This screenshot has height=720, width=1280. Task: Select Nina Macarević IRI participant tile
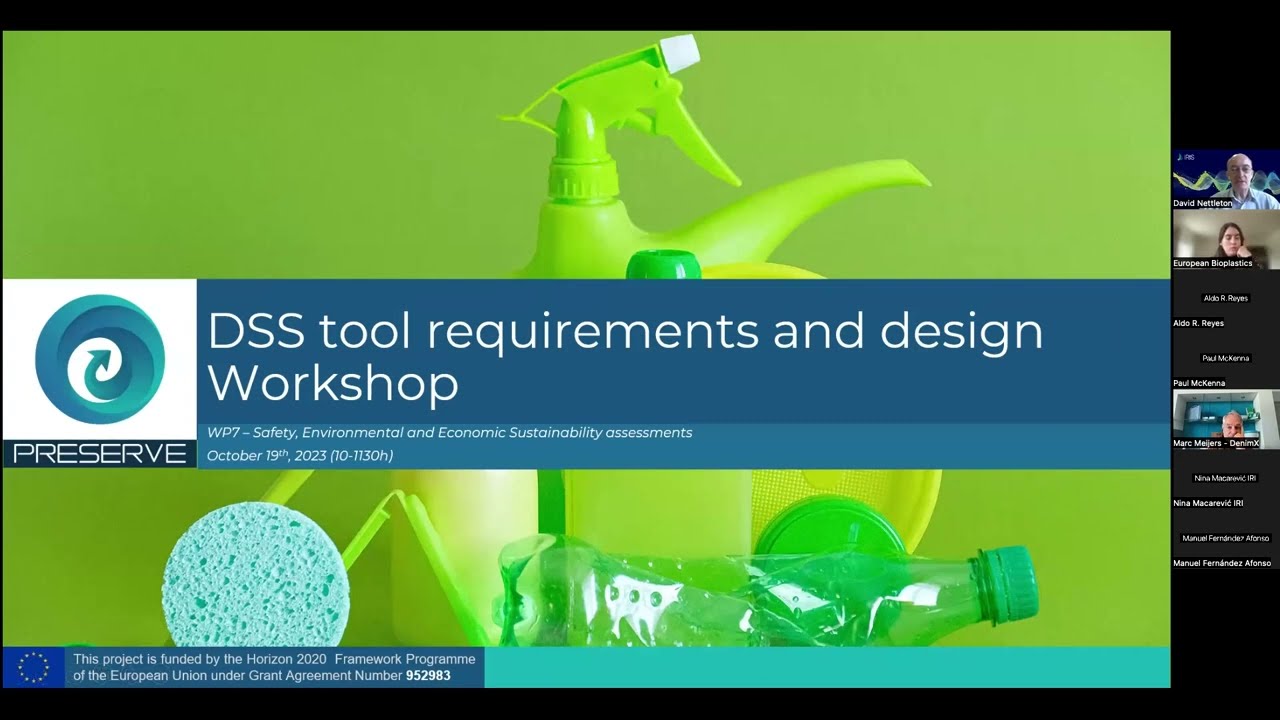coord(1226,479)
